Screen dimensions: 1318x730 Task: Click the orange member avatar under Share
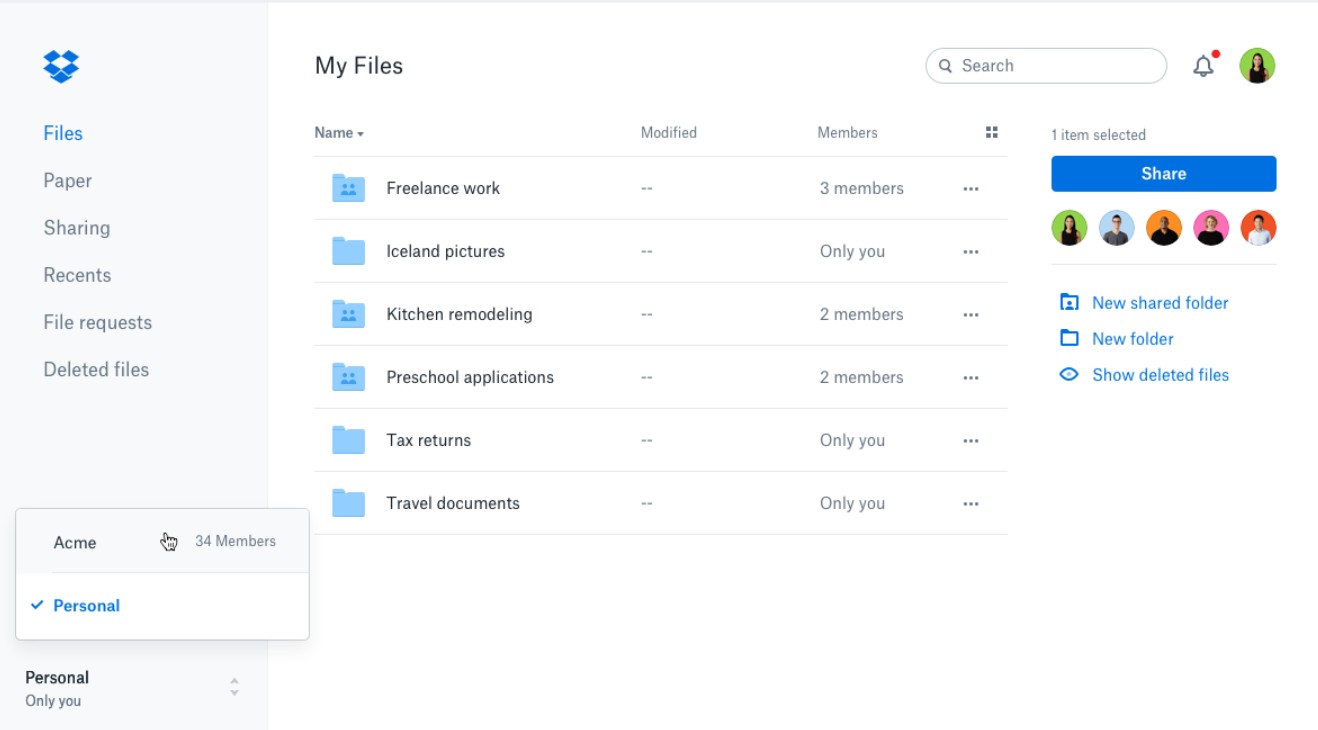click(x=1163, y=228)
